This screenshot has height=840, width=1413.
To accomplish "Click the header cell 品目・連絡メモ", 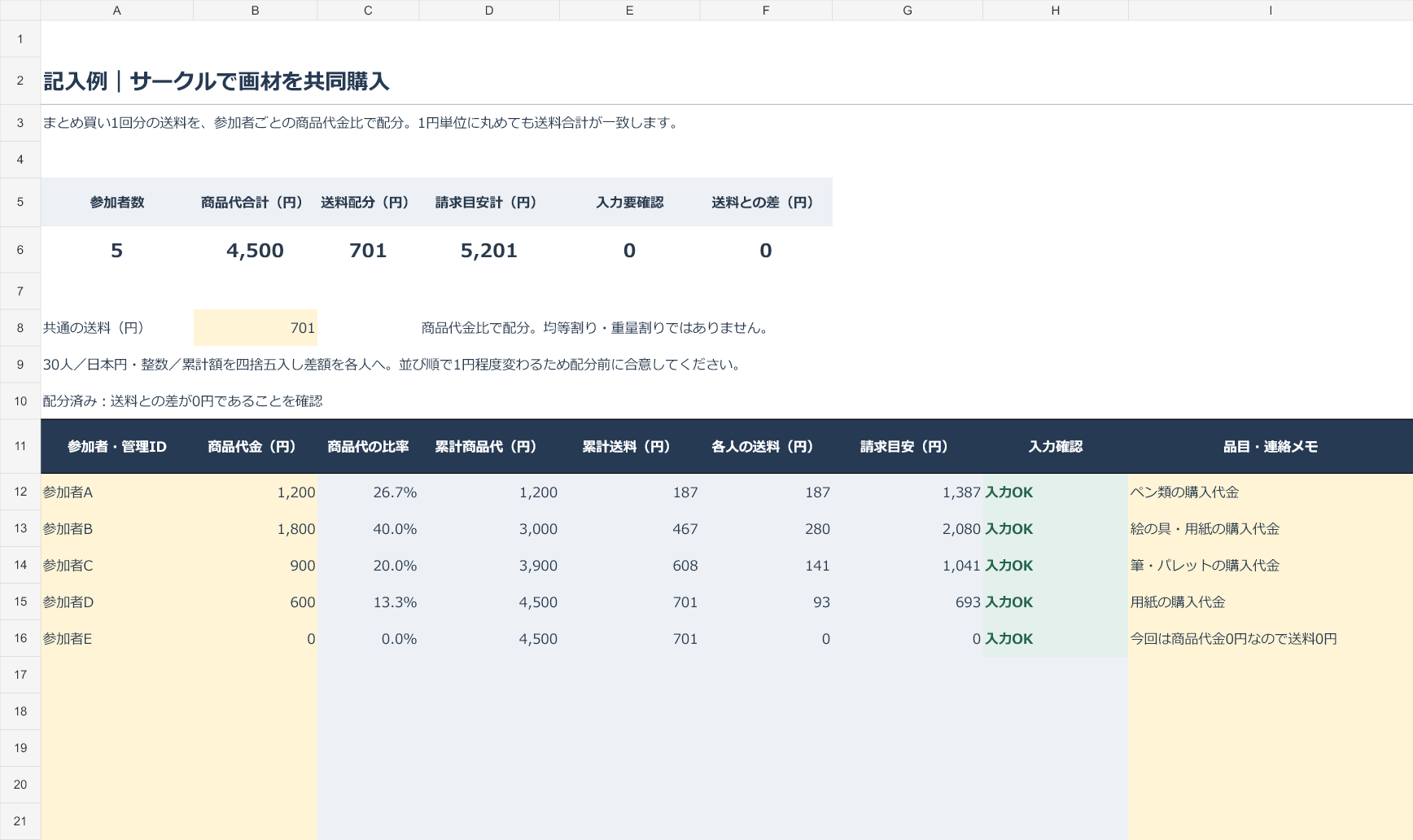I will pyautogui.click(x=1270, y=446).
